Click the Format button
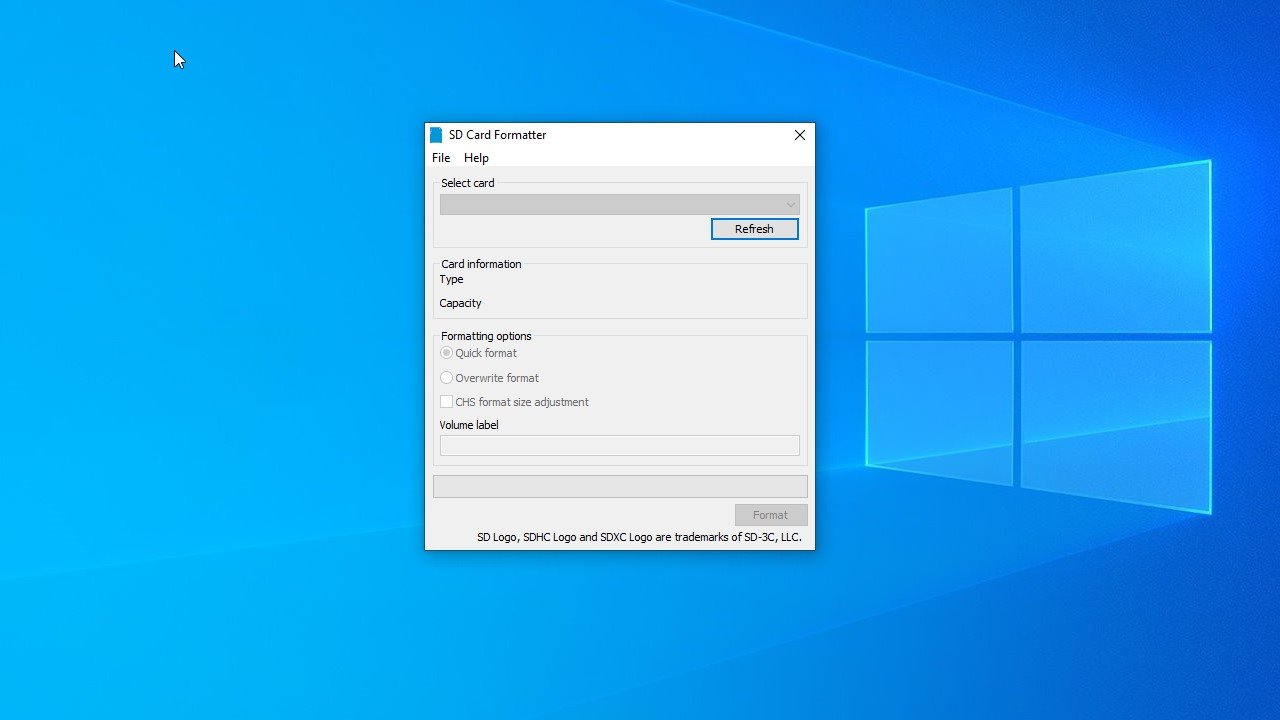 (x=770, y=515)
